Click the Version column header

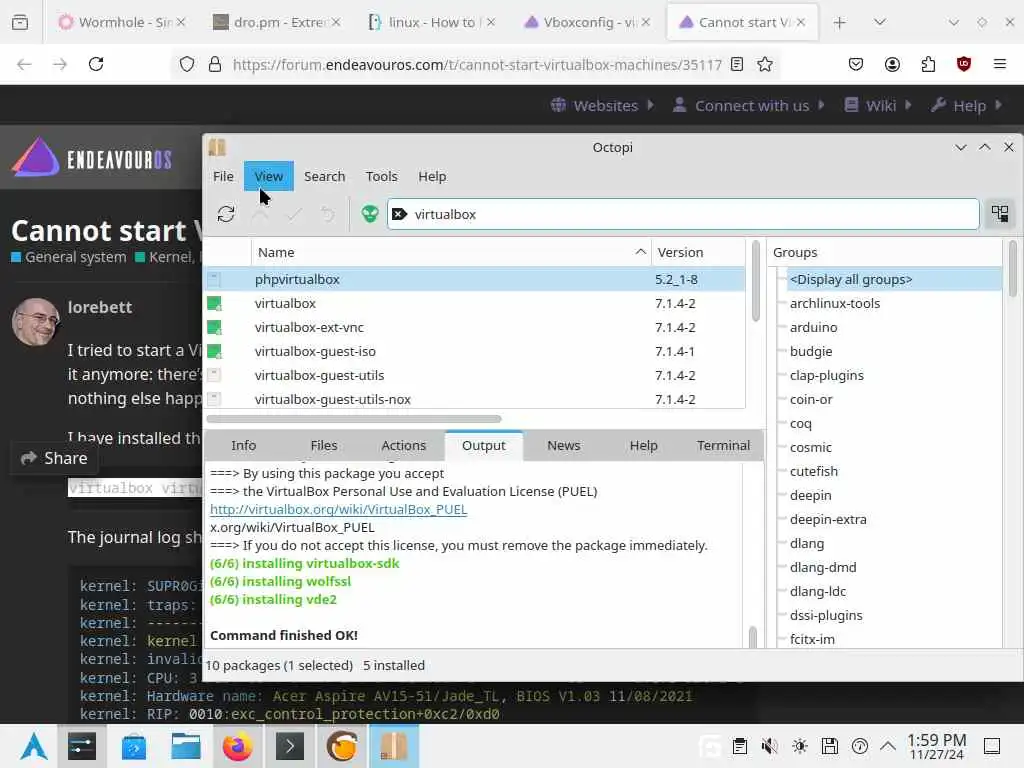coord(697,252)
